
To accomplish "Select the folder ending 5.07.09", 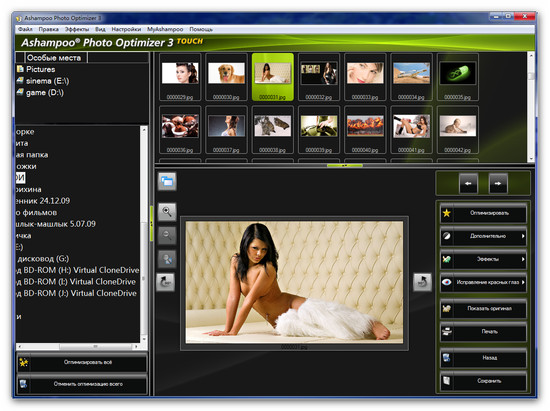I will (x=56, y=224).
